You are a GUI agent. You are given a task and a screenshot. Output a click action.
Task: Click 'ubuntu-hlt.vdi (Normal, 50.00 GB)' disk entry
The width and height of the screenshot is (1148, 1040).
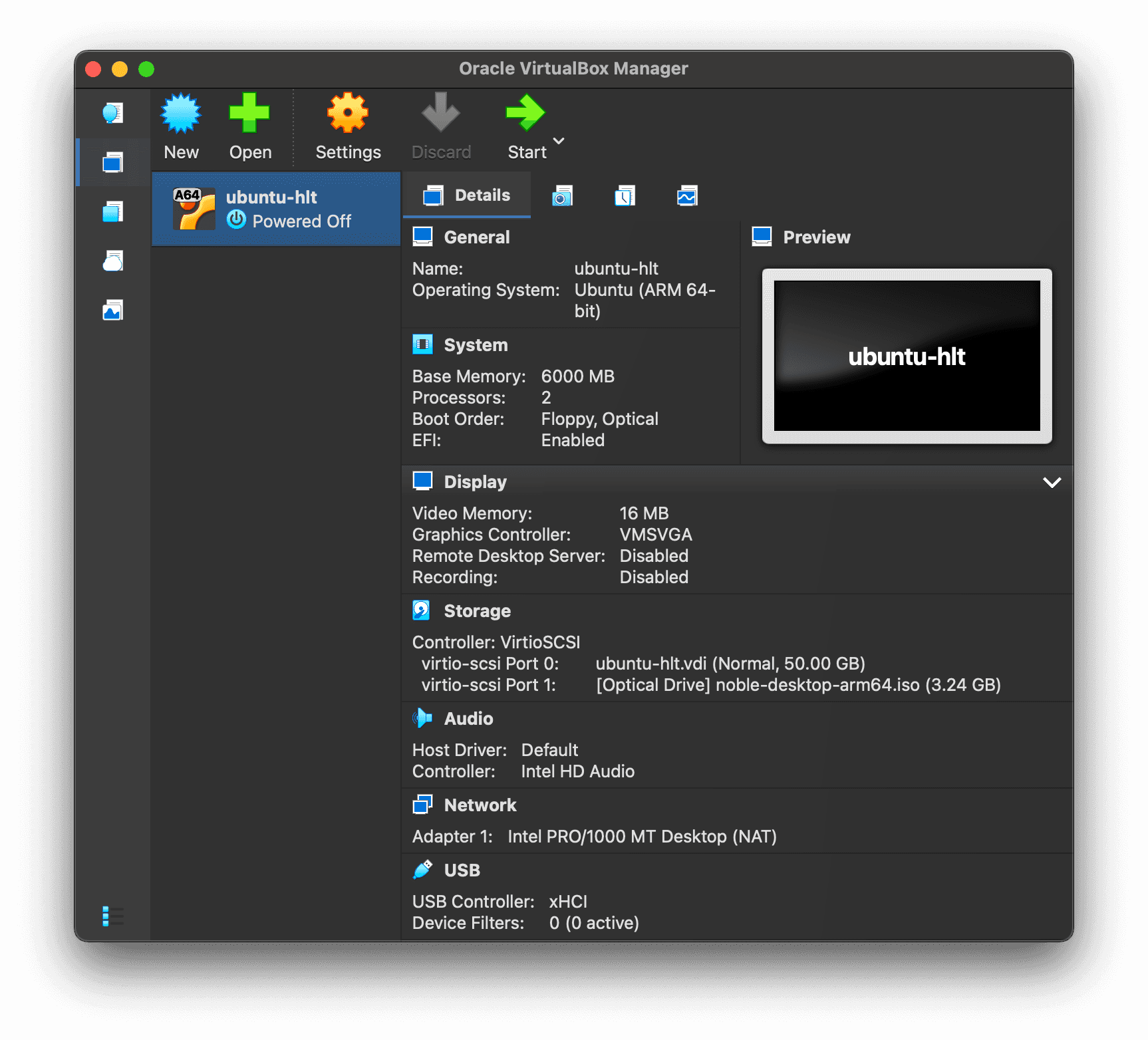tap(730, 664)
